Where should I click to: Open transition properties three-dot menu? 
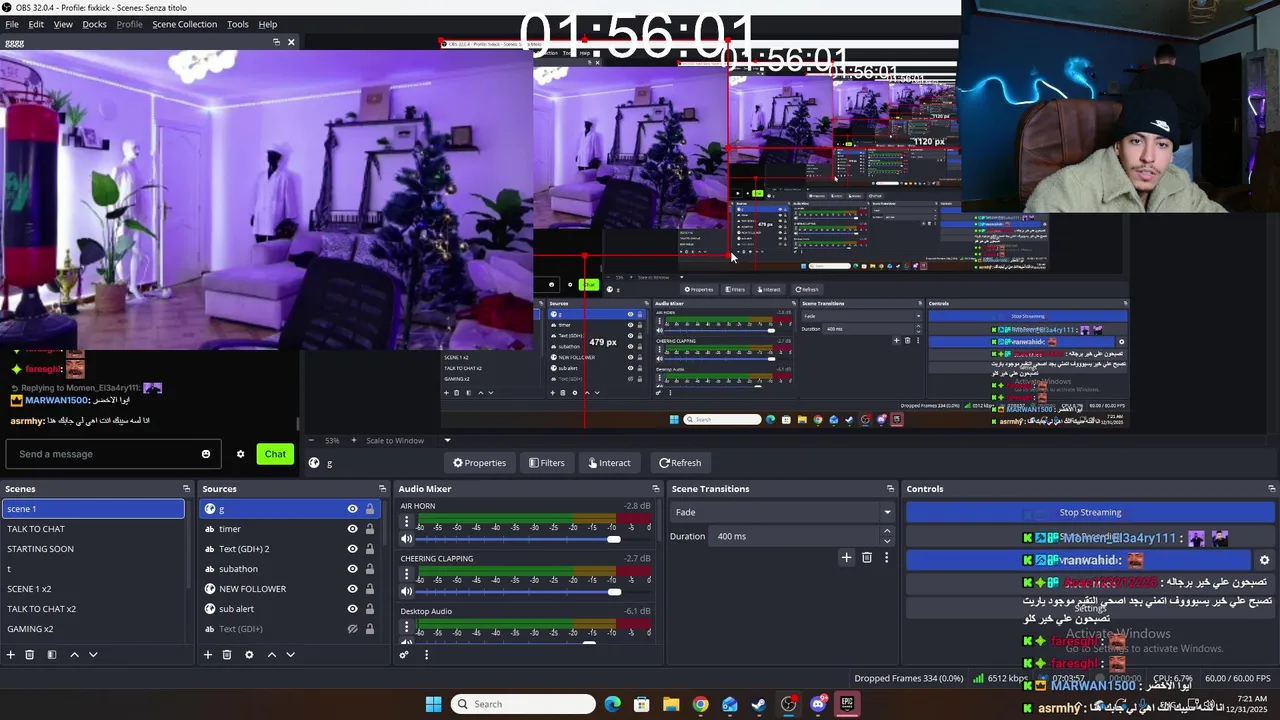886,557
